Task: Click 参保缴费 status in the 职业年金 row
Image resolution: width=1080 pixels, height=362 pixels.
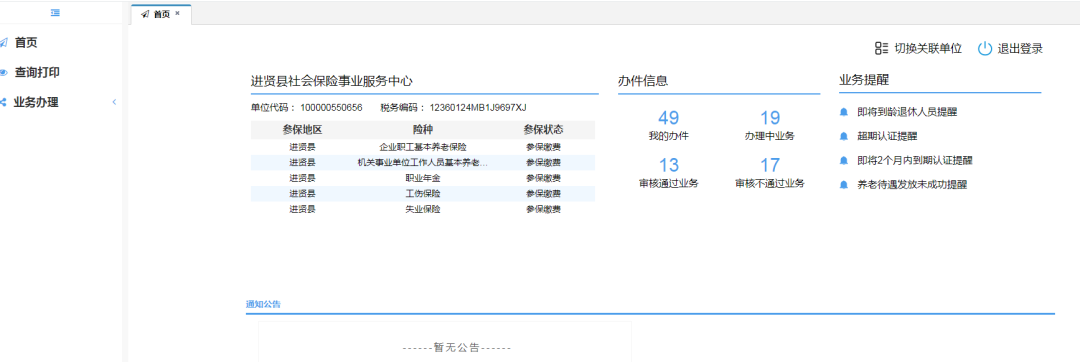Action: pyautogui.click(x=543, y=178)
